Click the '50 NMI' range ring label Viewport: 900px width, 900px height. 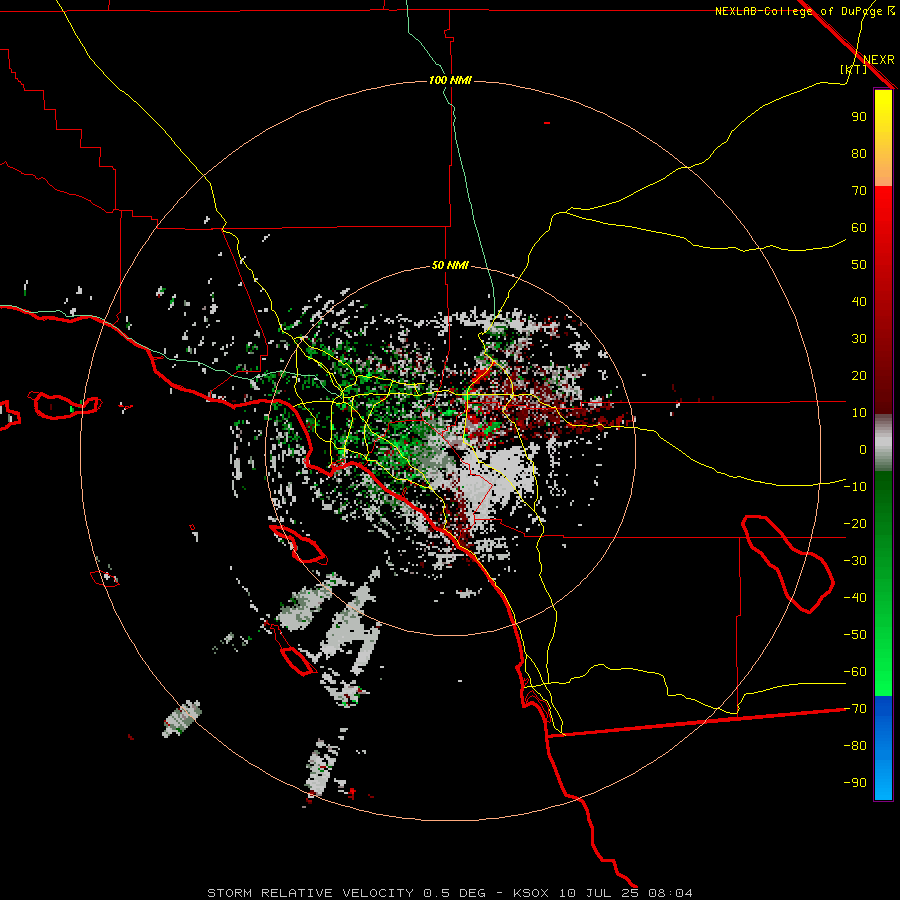450,265
